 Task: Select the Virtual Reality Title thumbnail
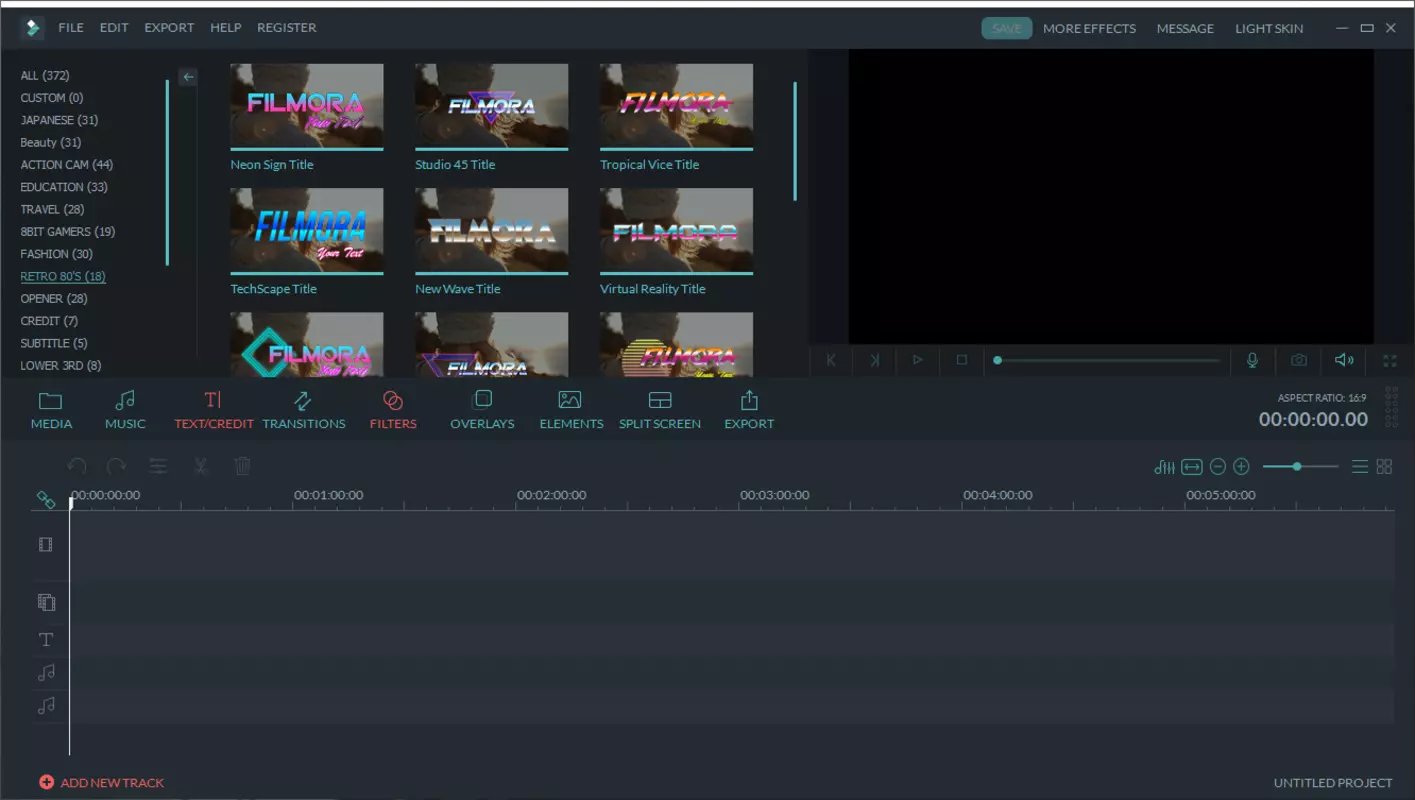[x=676, y=231]
